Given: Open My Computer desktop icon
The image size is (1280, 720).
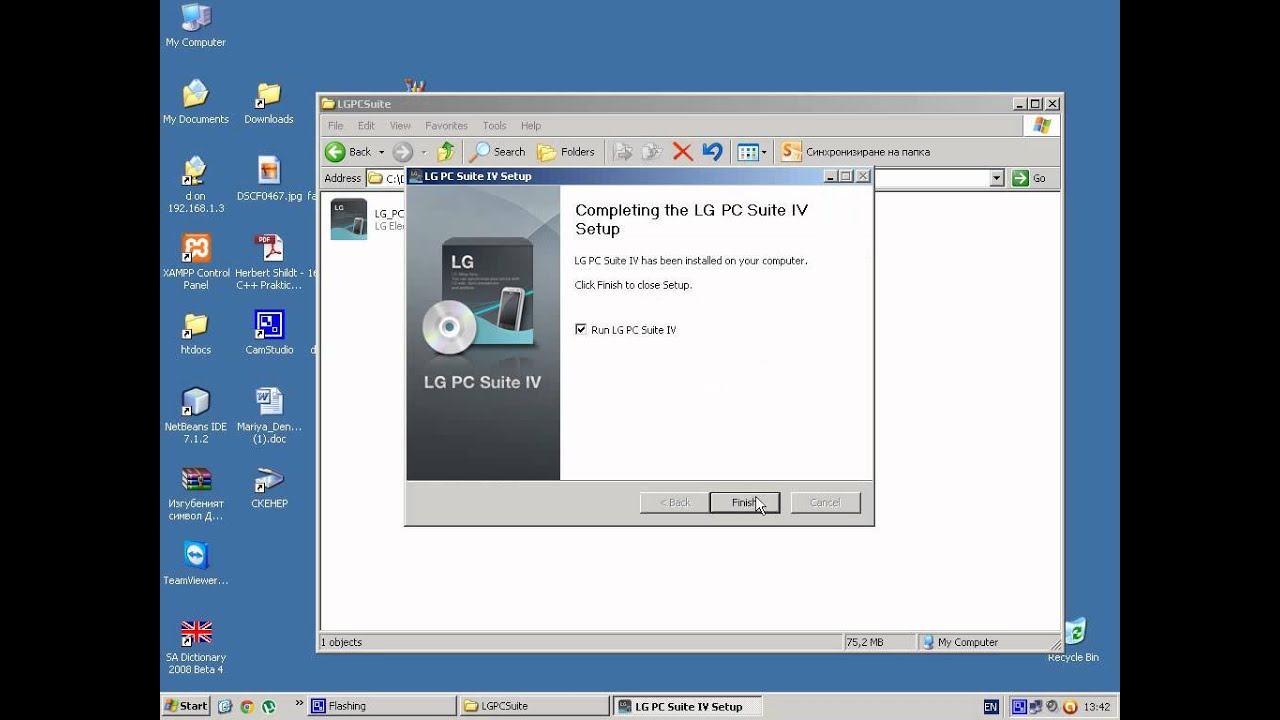Looking at the screenshot, I should pyautogui.click(x=195, y=25).
